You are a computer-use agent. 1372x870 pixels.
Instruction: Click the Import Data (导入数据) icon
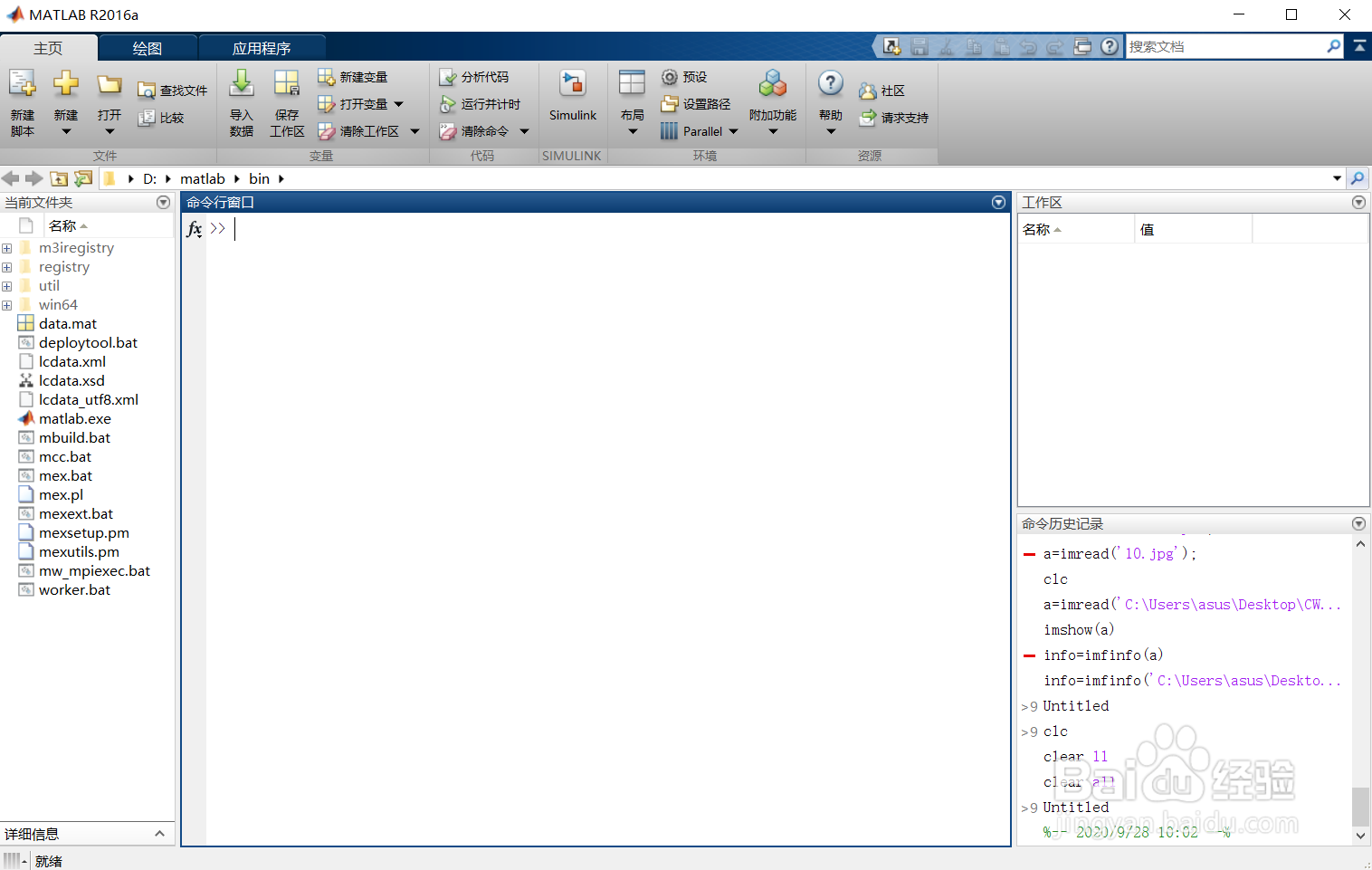click(242, 83)
